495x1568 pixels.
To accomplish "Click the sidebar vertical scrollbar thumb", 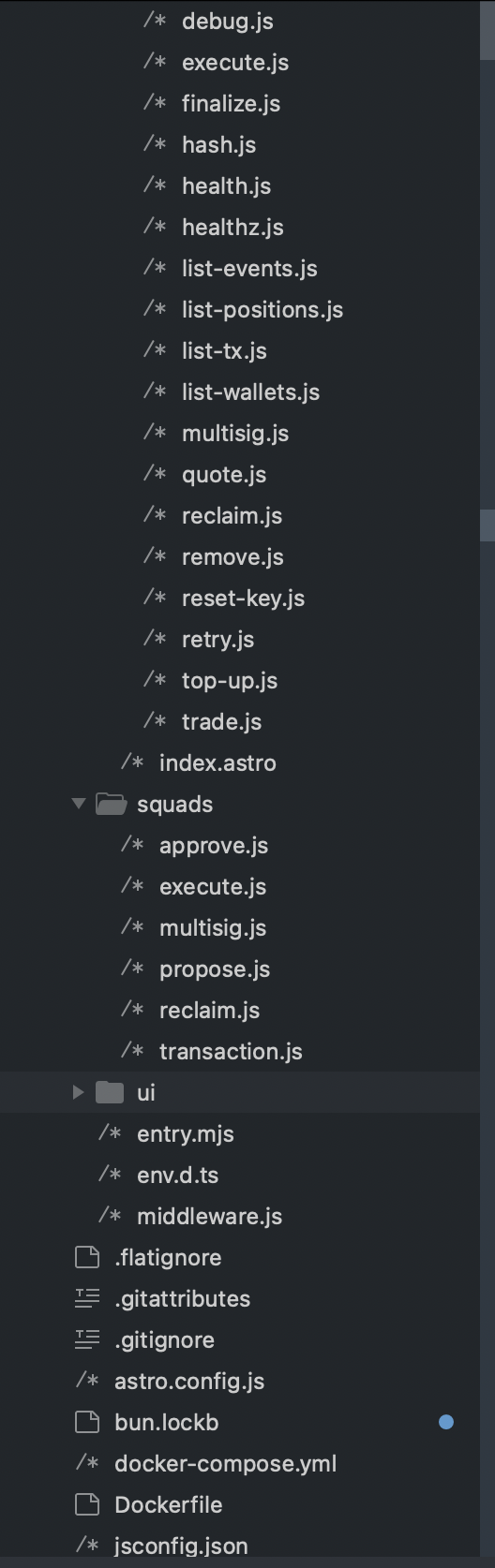I will pyautogui.click(x=487, y=525).
